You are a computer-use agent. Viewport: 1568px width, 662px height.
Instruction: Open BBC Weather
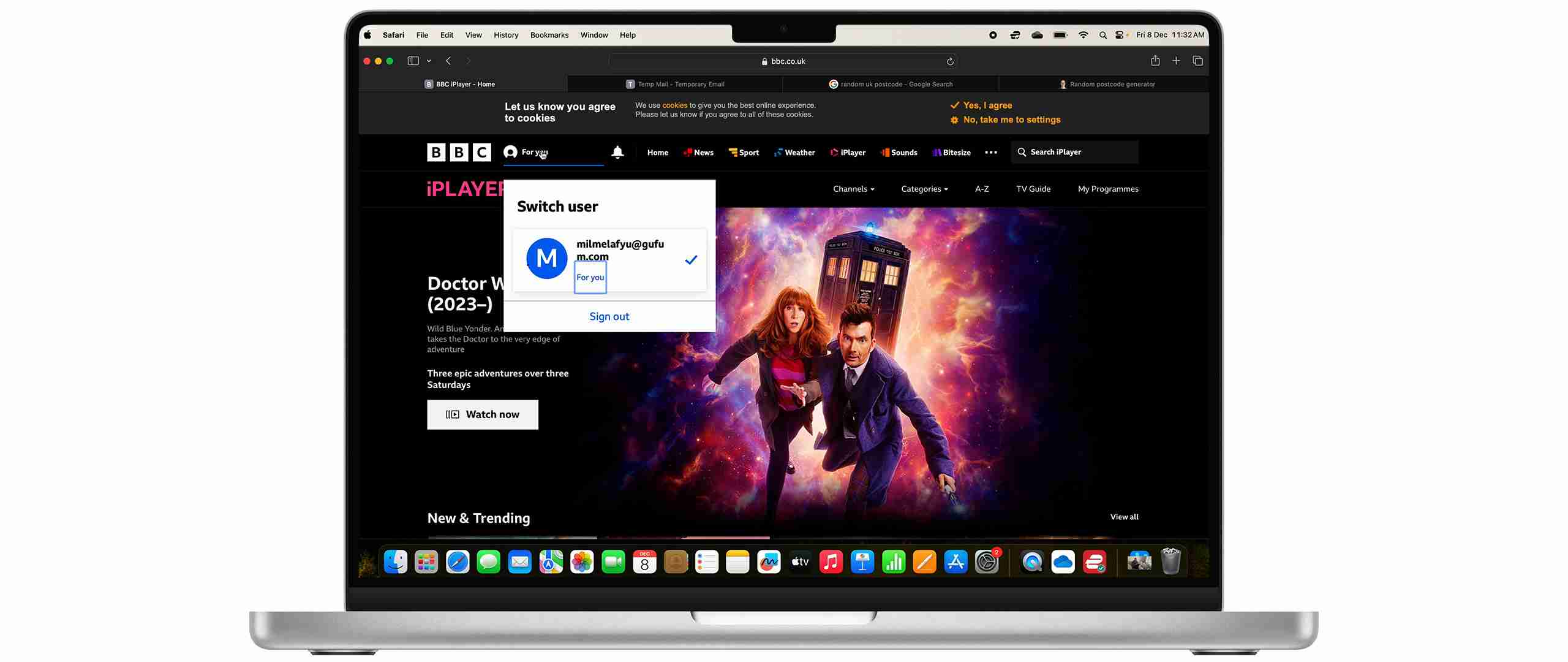794,153
